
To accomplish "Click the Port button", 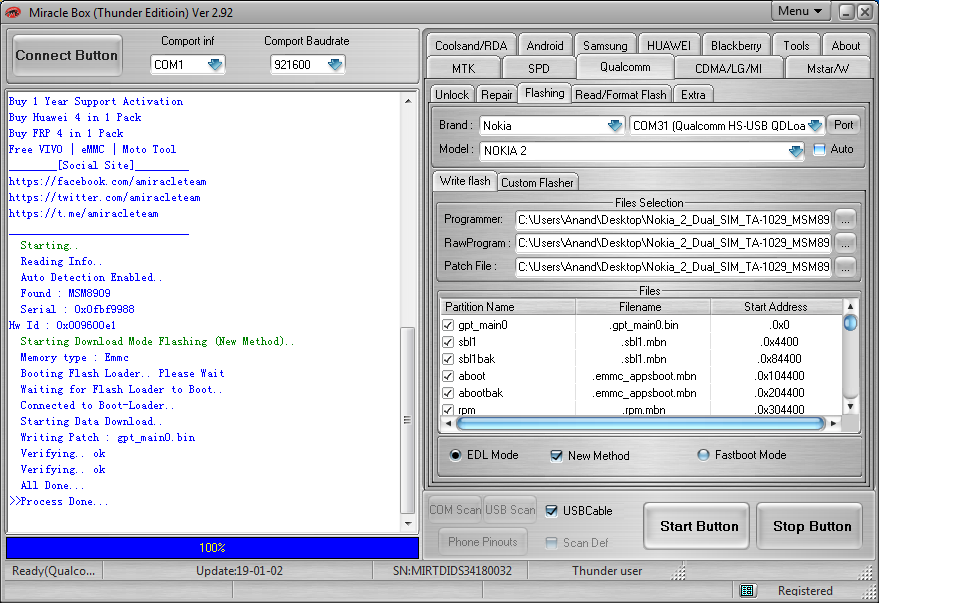I will 843,125.
